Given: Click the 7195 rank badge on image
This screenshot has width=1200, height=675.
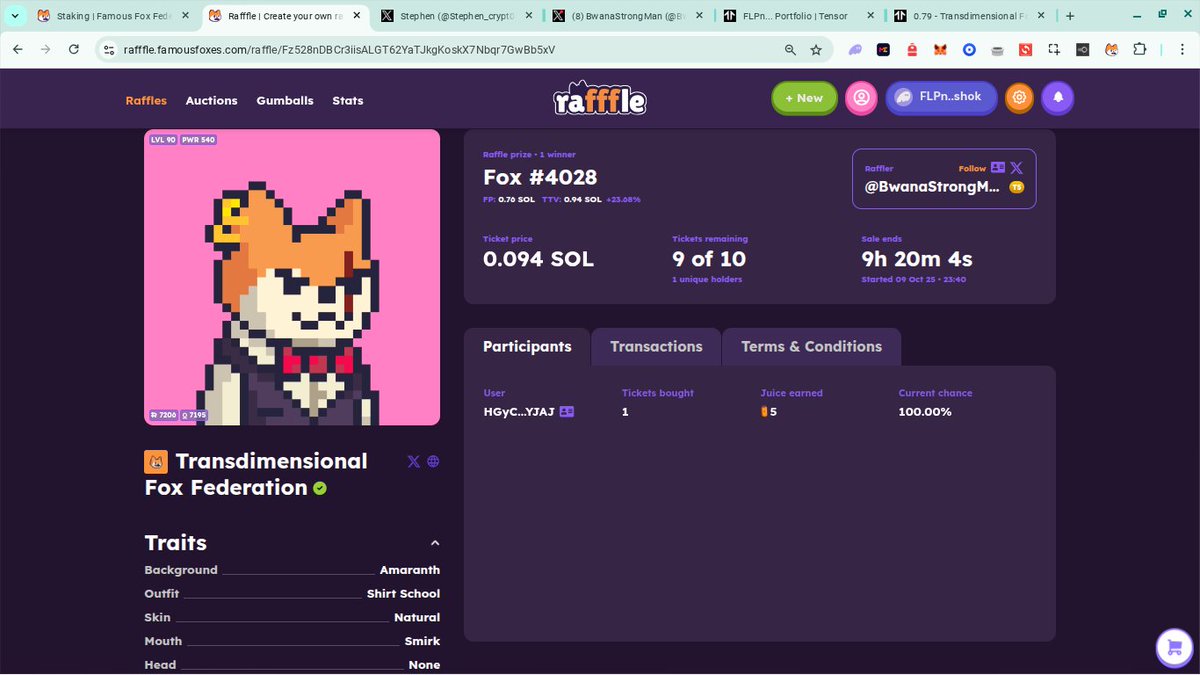Looking at the screenshot, I should pos(194,415).
